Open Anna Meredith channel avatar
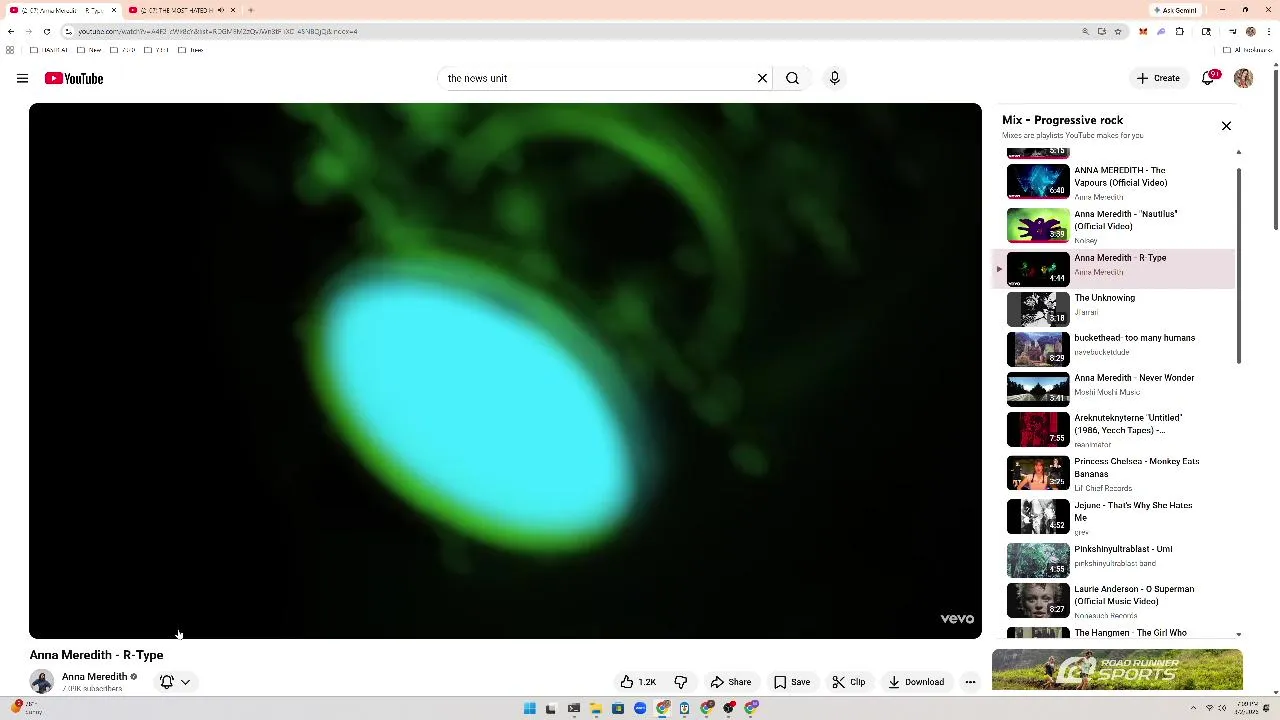This screenshot has height=720, width=1280. 42,682
